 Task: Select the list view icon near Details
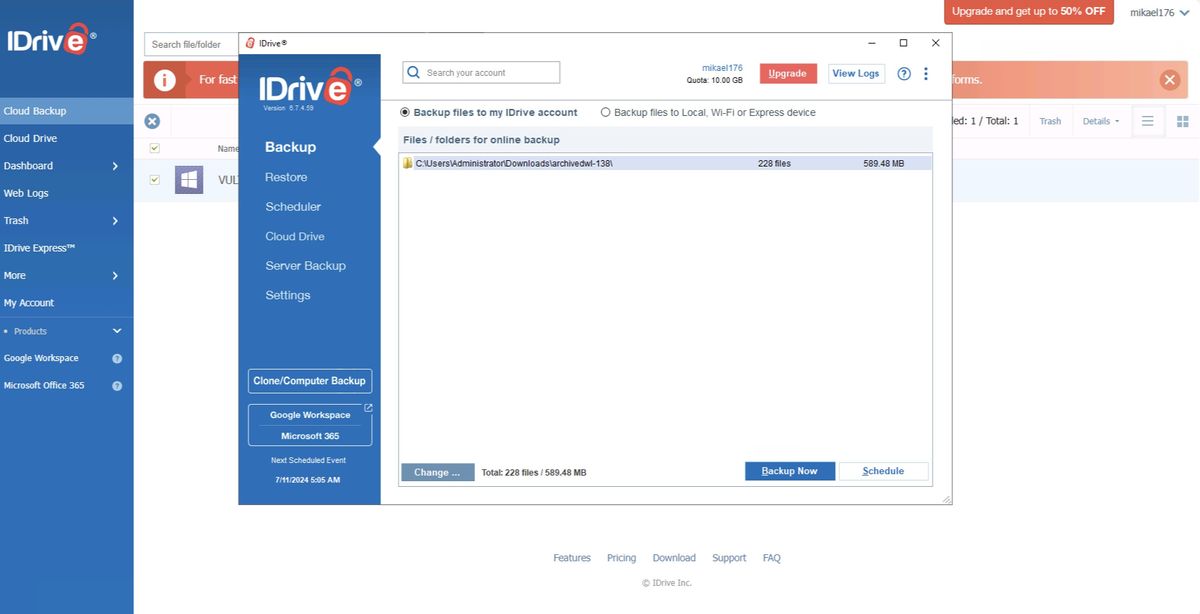pyautogui.click(x=1147, y=120)
